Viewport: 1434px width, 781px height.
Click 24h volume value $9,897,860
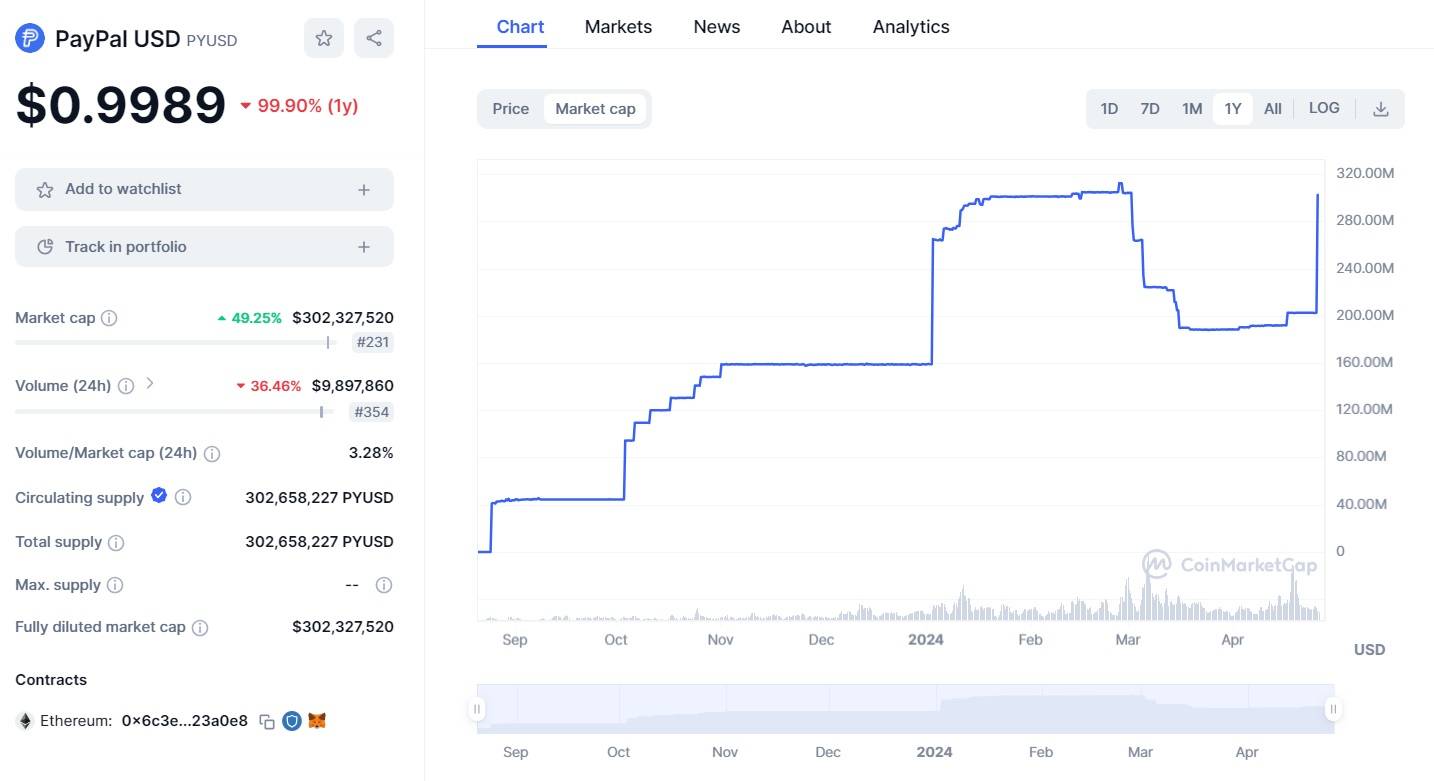[352, 386]
